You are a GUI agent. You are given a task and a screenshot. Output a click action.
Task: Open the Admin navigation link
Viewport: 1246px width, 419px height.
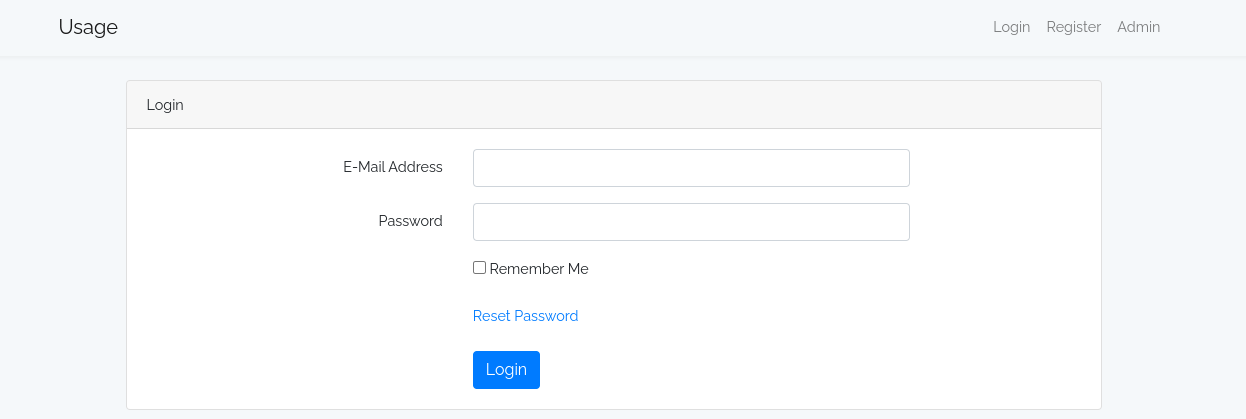1138,27
